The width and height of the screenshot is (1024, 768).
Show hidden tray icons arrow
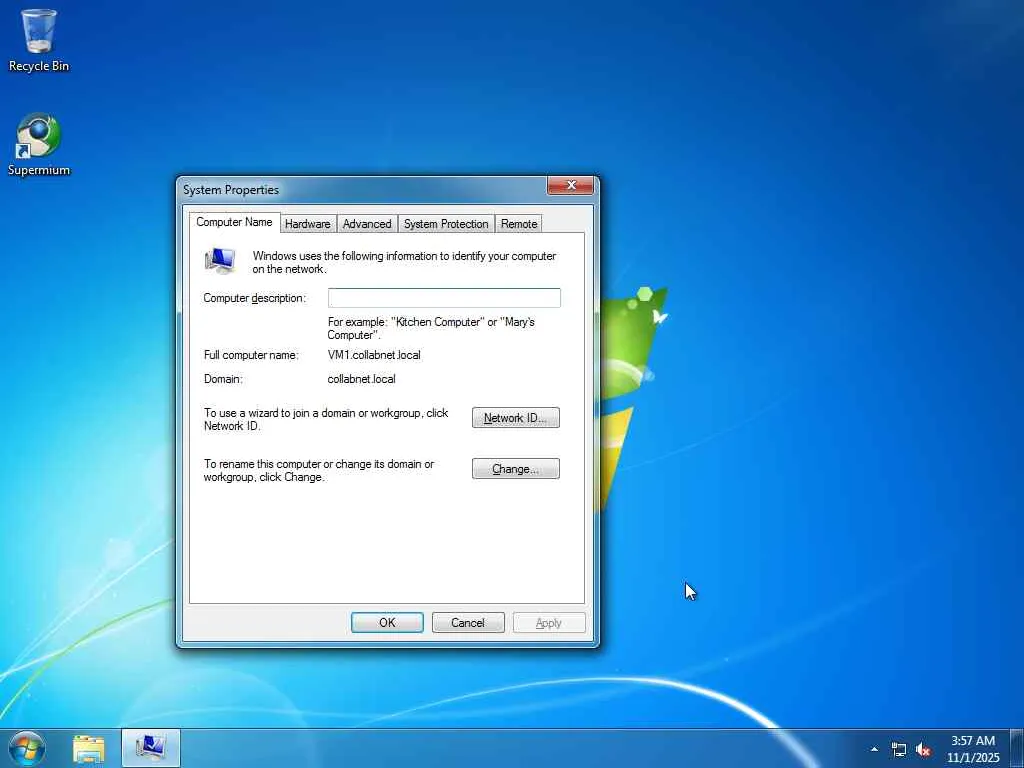click(x=874, y=749)
